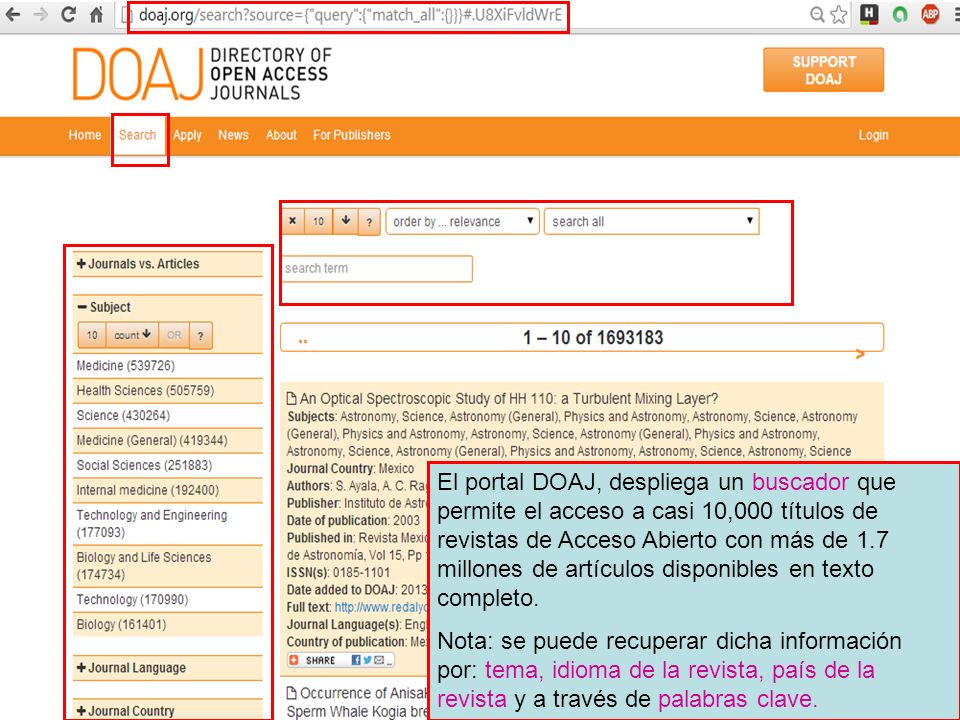This screenshot has width=960, height=720.
Task: Open the Home menu item
Action: [x=84, y=135]
